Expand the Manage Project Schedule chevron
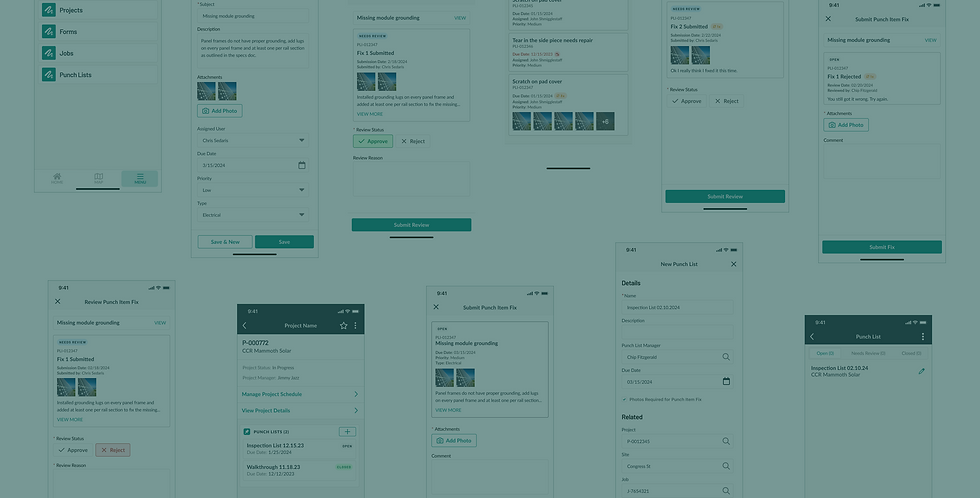 (x=356, y=394)
